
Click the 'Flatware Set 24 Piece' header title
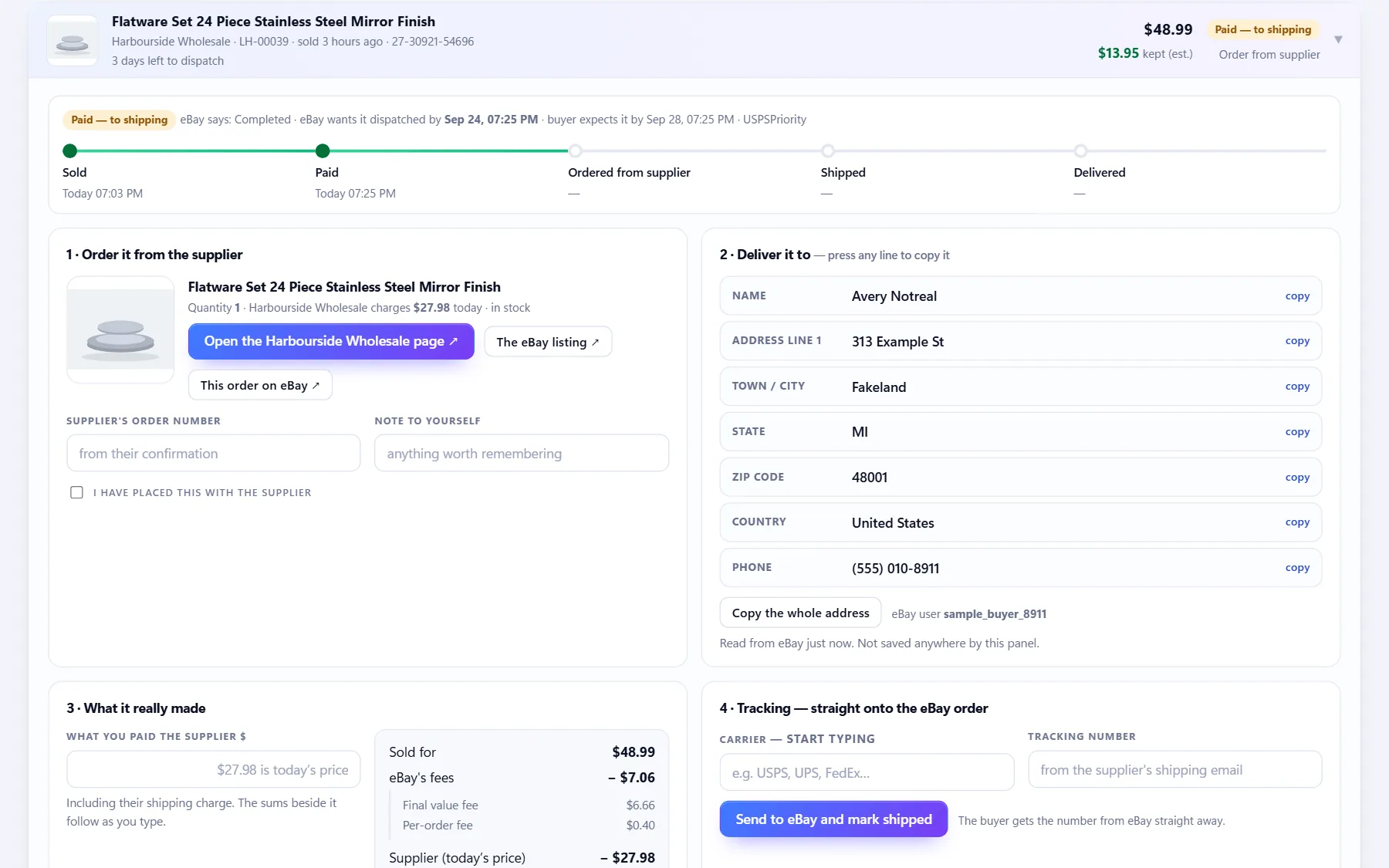point(273,22)
